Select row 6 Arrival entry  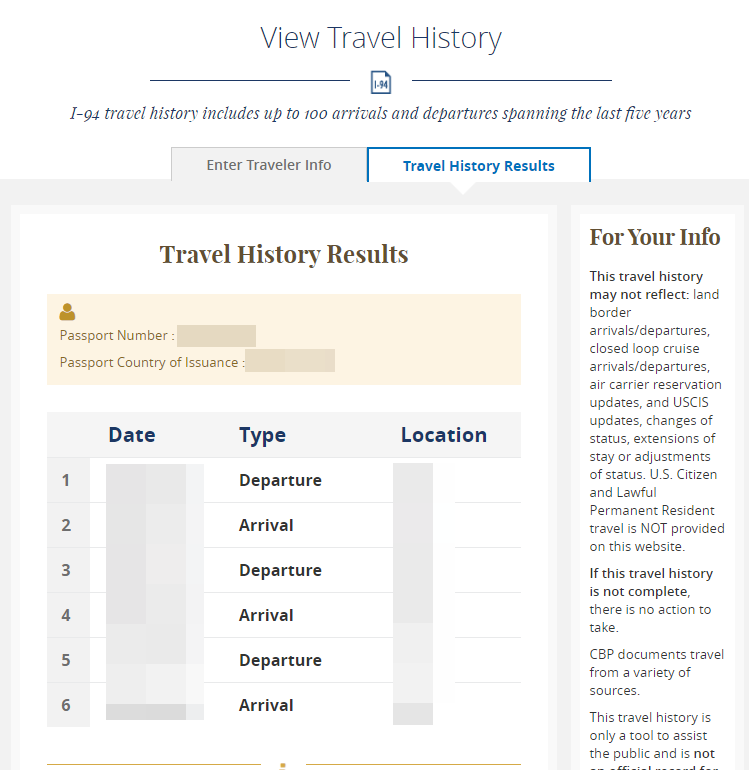pos(266,705)
